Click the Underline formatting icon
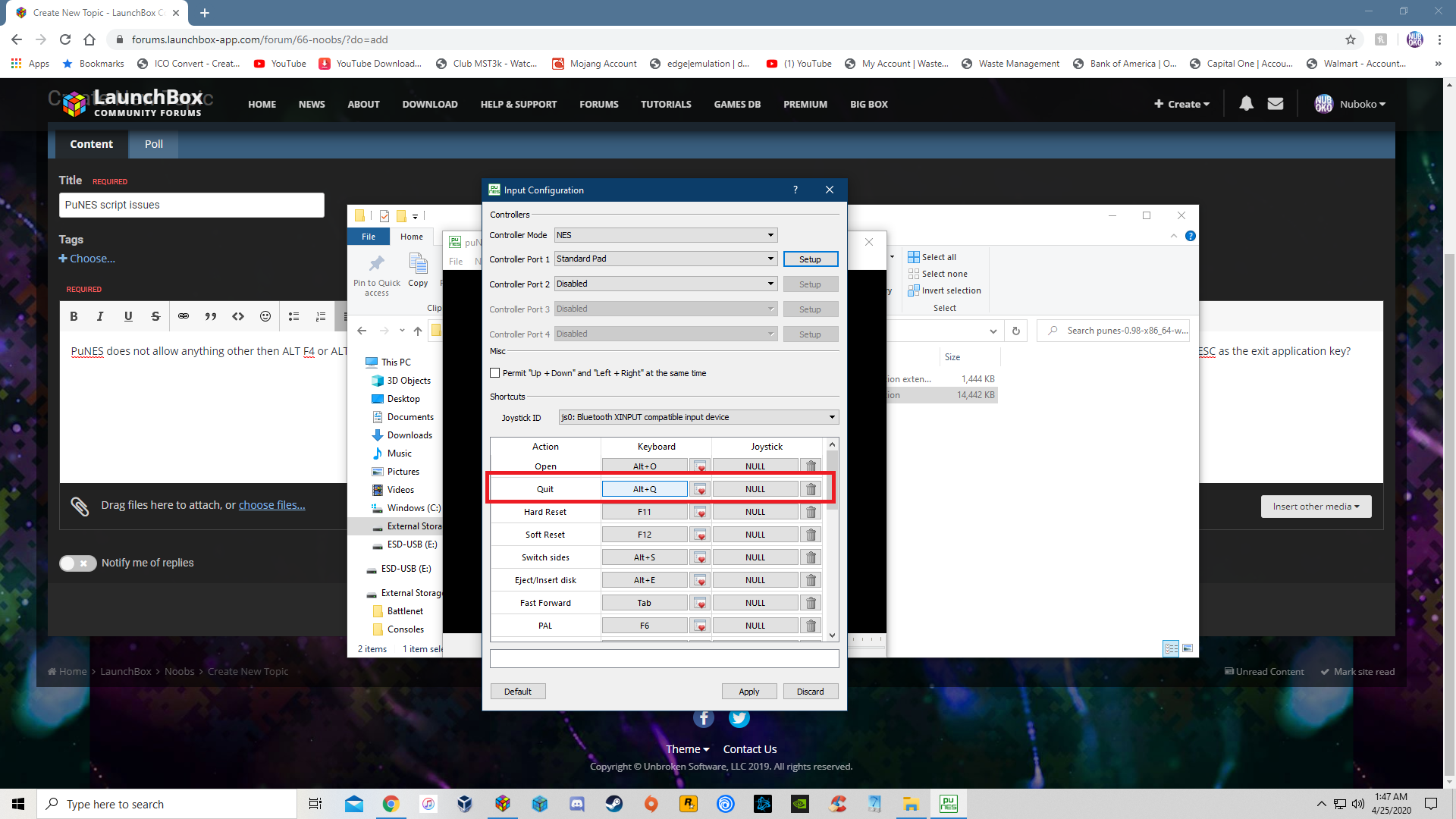The image size is (1456, 819). click(128, 316)
